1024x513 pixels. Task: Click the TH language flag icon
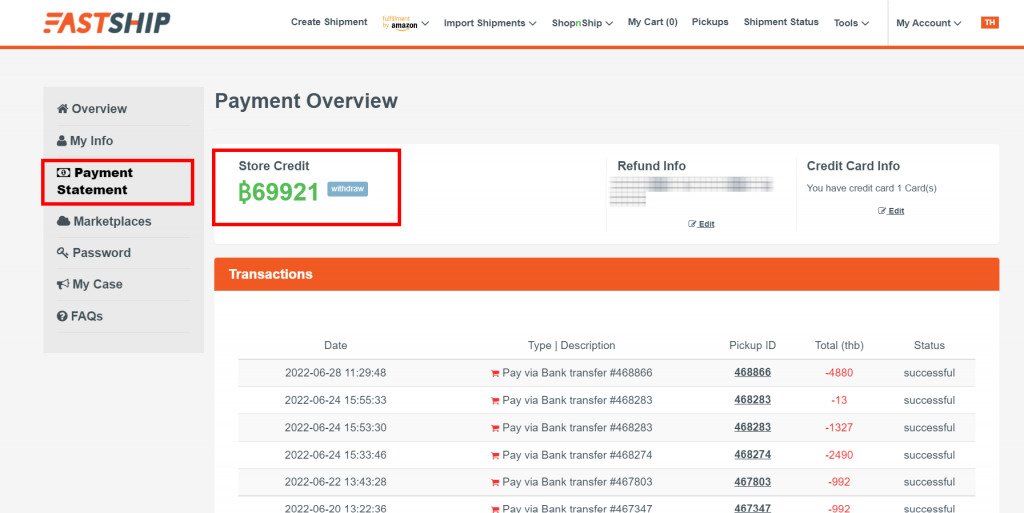pyautogui.click(x=989, y=23)
